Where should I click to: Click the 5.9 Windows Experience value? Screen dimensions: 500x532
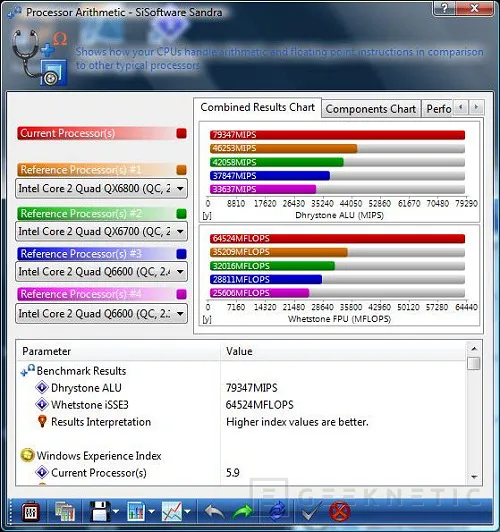(x=233, y=473)
